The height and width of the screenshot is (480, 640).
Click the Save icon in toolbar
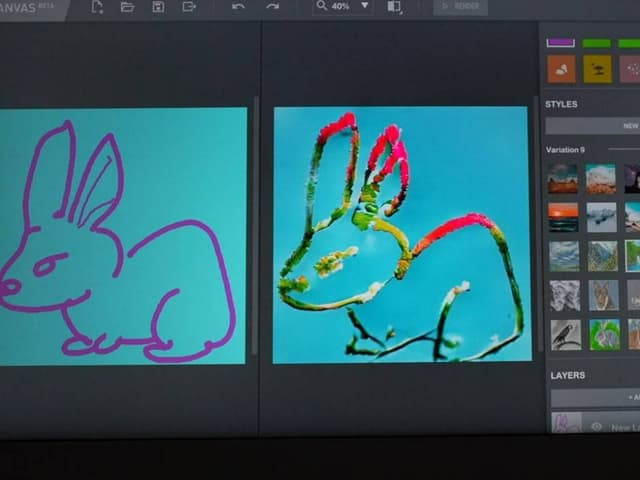(158, 7)
